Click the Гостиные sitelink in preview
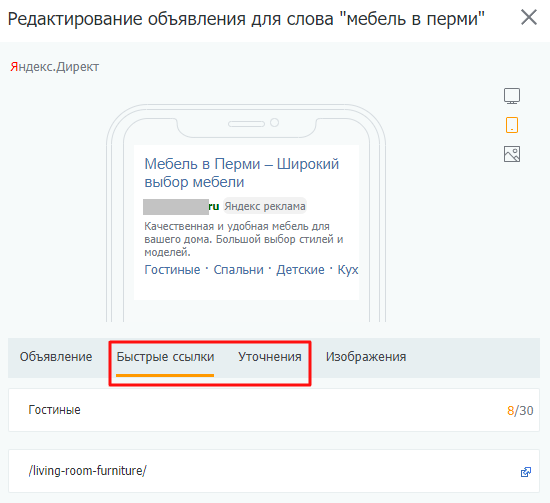 click(x=172, y=270)
